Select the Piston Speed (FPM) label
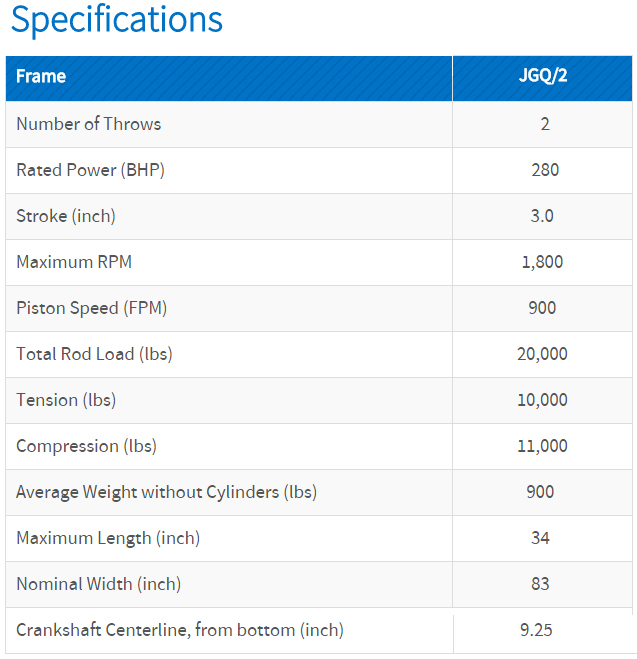Viewport: 637px width, 659px height. coord(91,308)
